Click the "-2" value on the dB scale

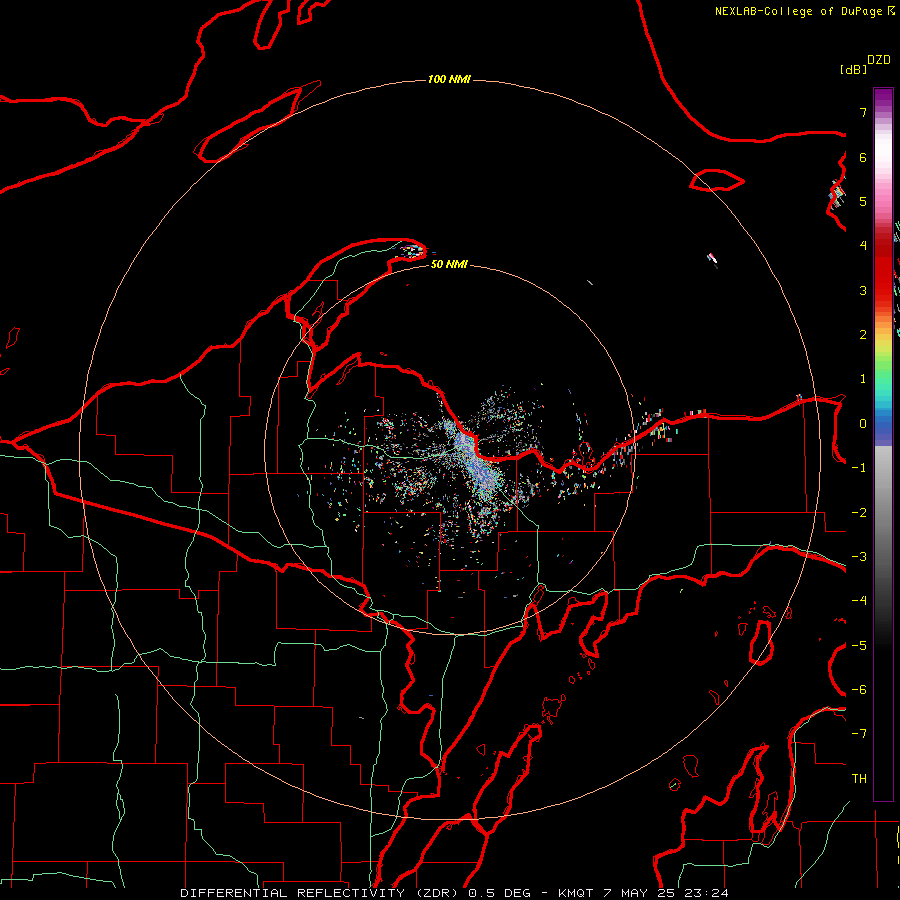[x=859, y=513]
